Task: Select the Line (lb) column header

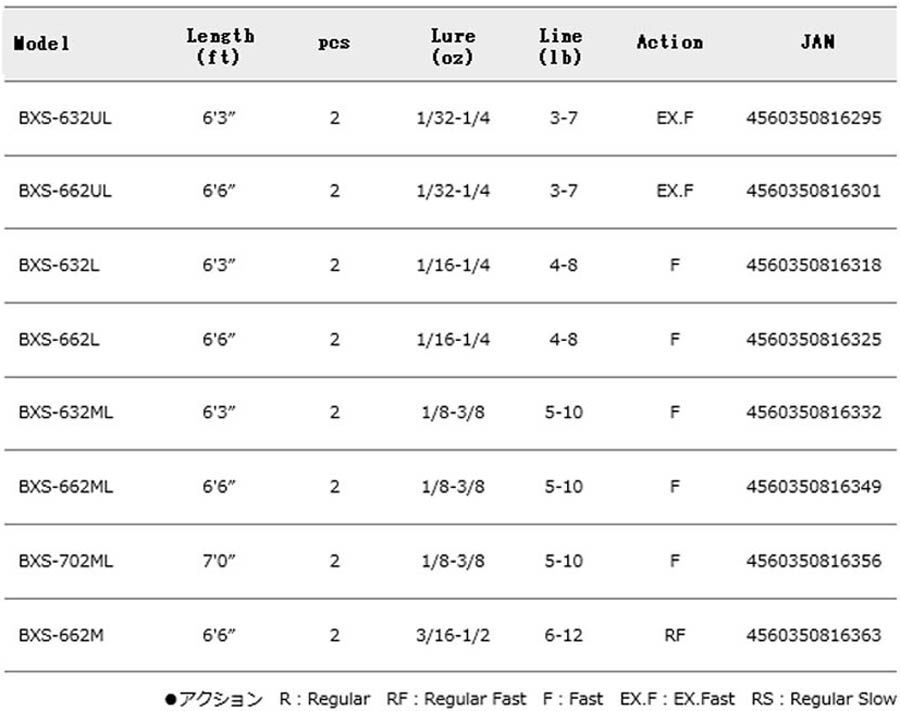Action: coord(560,46)
